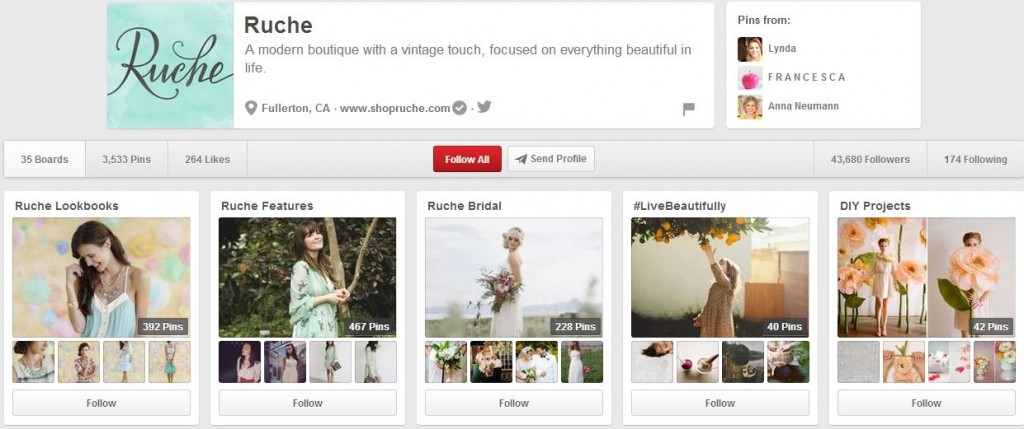This screenshot has width=1024, height=429.
Task: Open third small thumbnail under DIY Projects
Action: tap(950, 362)
